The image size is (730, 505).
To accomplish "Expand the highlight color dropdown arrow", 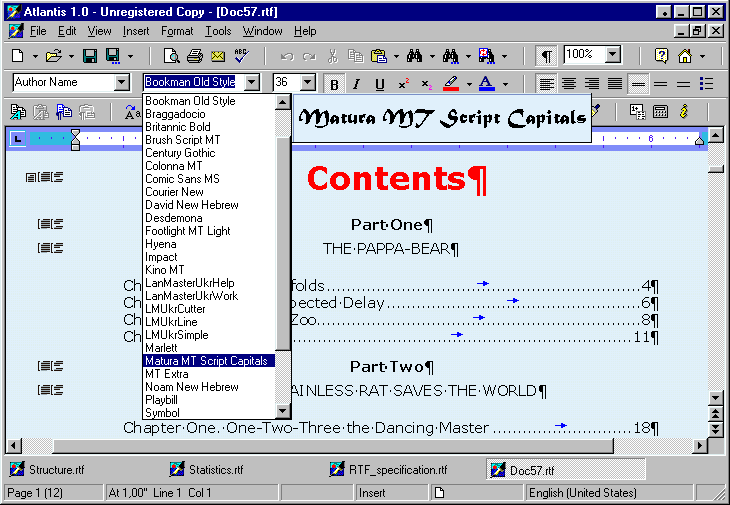I will coord(469,84).
